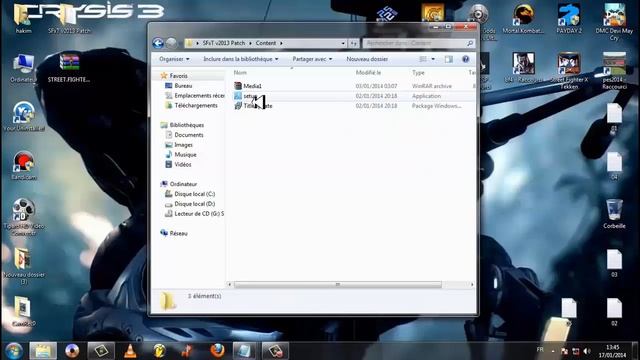Launch Firefox from the taskbar
This screenshot has width=640, height=360.
pos(217,351)
